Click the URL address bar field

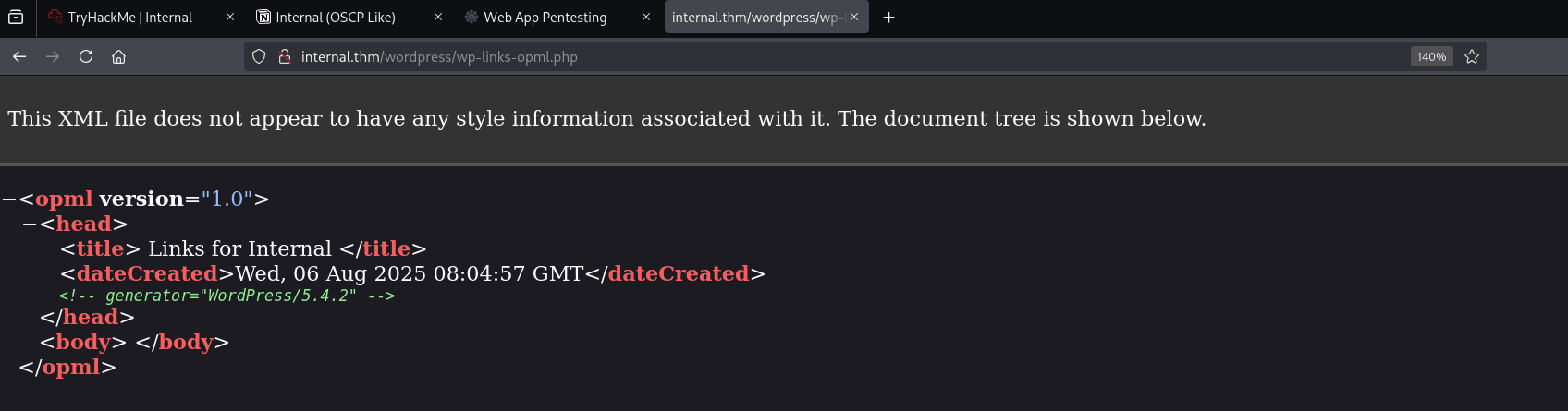[x=832, y=56]
